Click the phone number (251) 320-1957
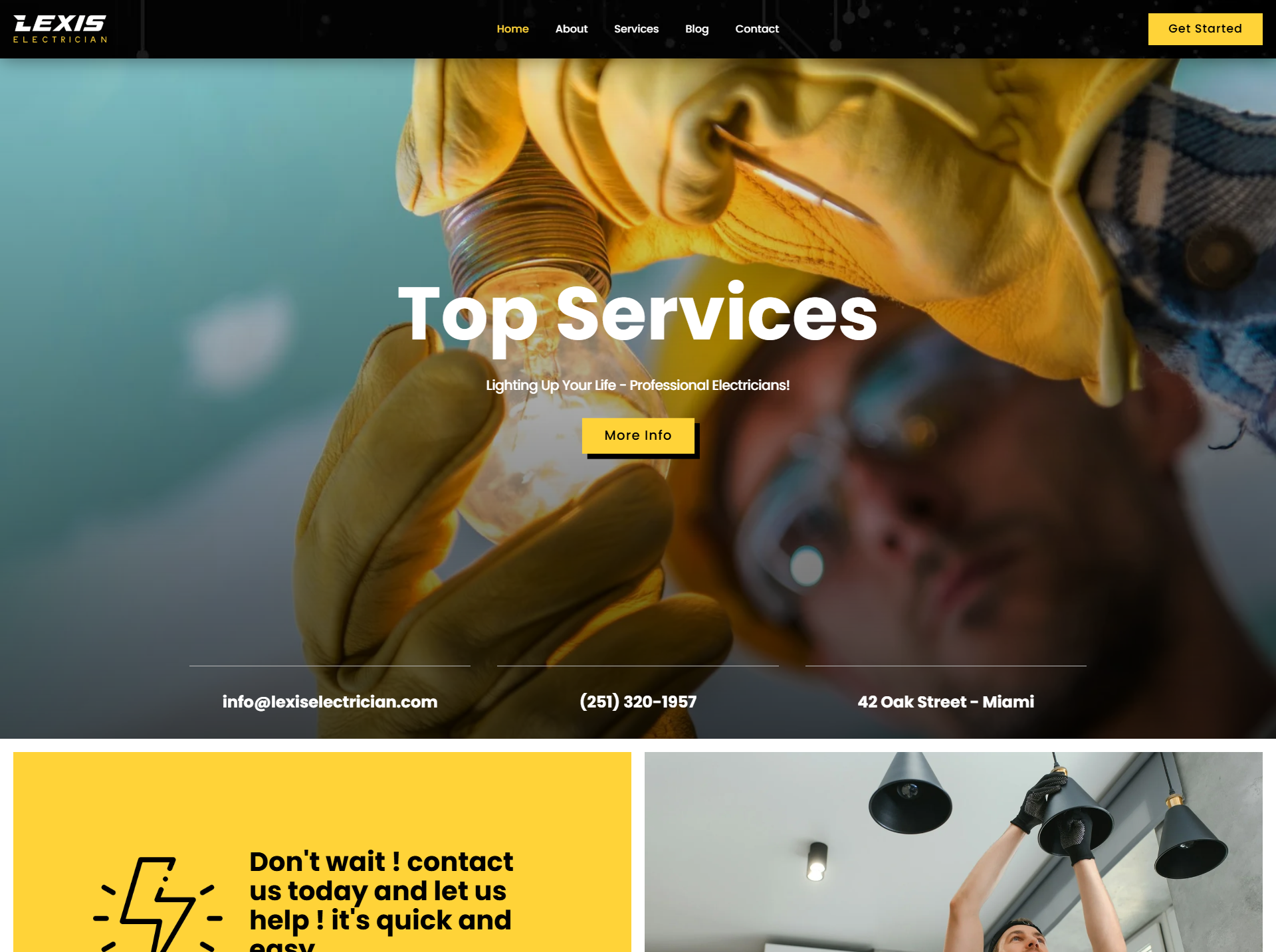 [x=638, y=702]
